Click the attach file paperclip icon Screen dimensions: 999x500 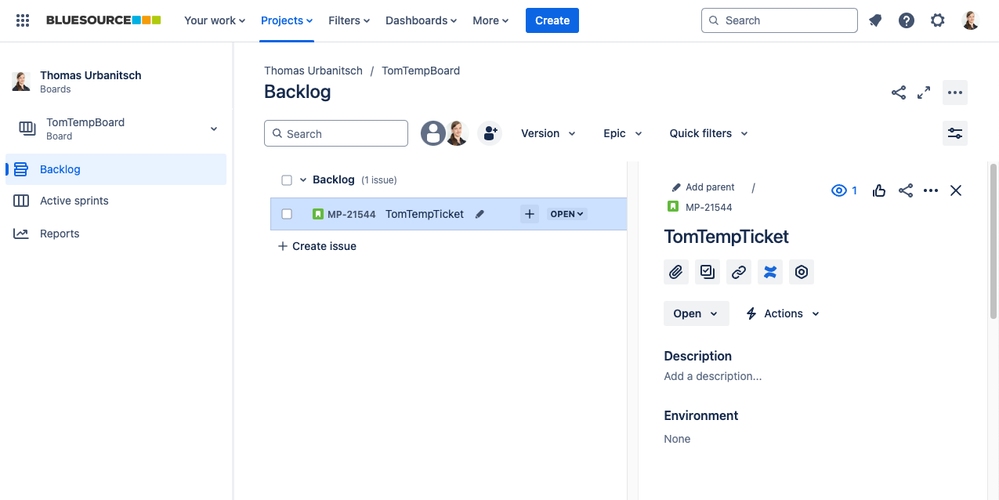(x=676, y=272)
